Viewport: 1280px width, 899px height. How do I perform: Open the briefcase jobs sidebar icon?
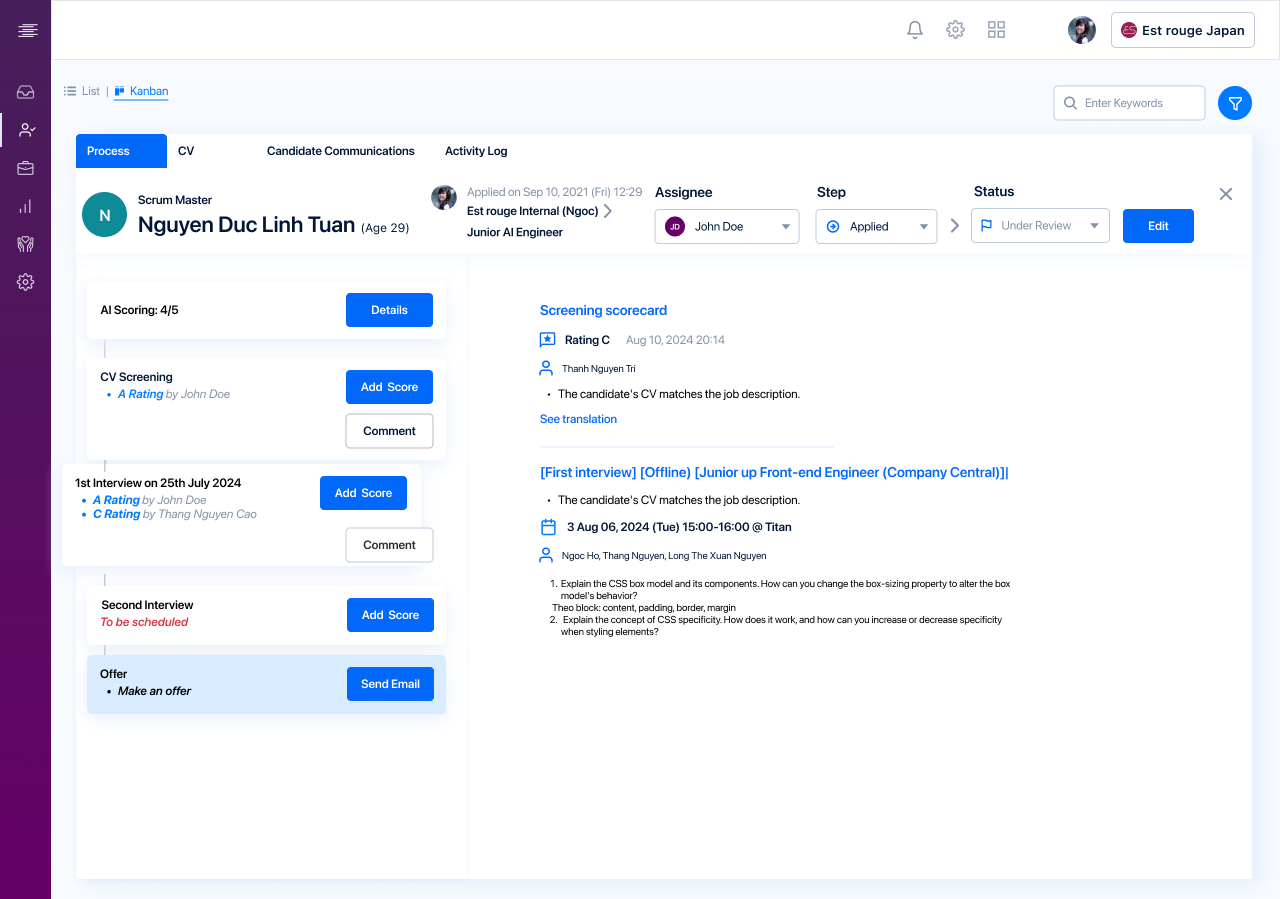[26, 168]
